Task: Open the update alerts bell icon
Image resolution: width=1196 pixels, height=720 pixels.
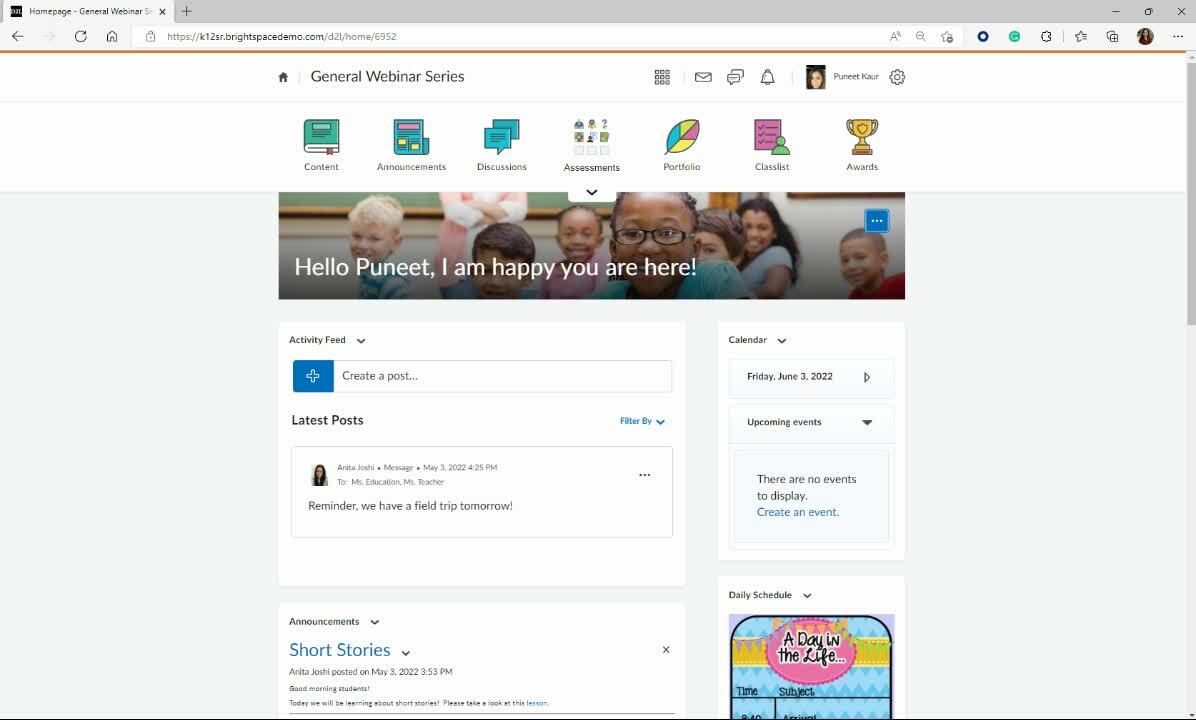Action: 767,77
